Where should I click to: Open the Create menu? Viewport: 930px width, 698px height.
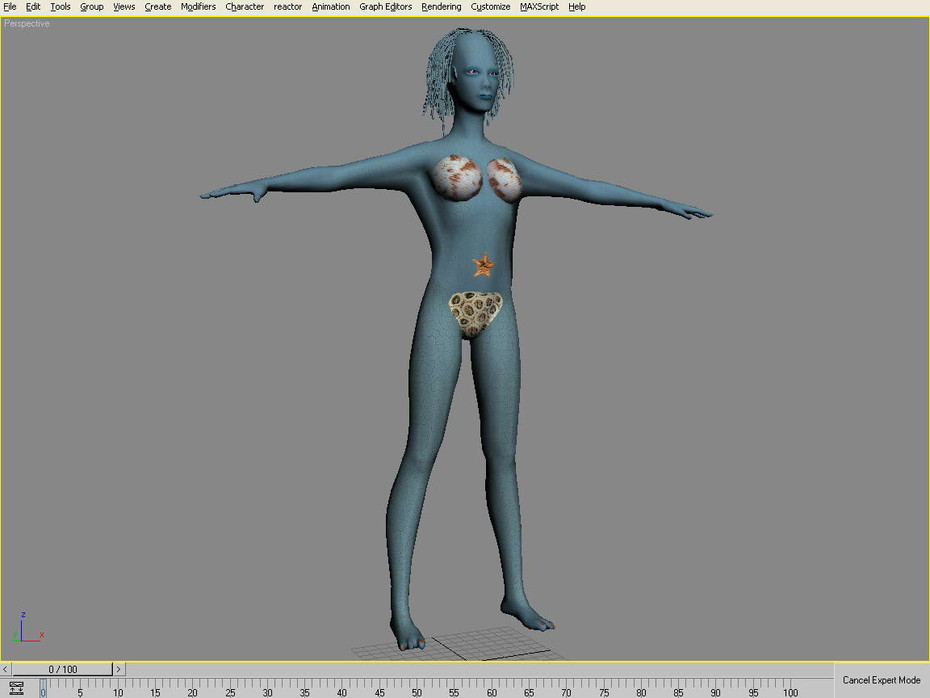tap(158, 7)
